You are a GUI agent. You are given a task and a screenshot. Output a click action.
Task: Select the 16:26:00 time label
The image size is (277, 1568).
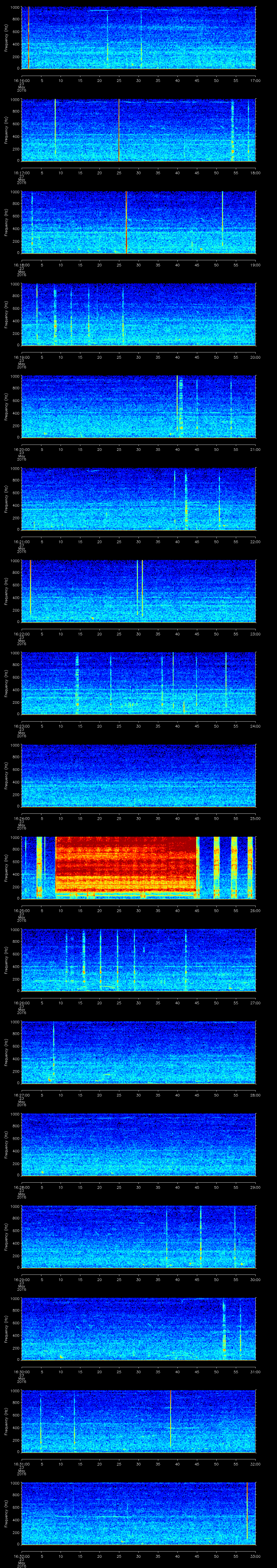point(22,1003)
